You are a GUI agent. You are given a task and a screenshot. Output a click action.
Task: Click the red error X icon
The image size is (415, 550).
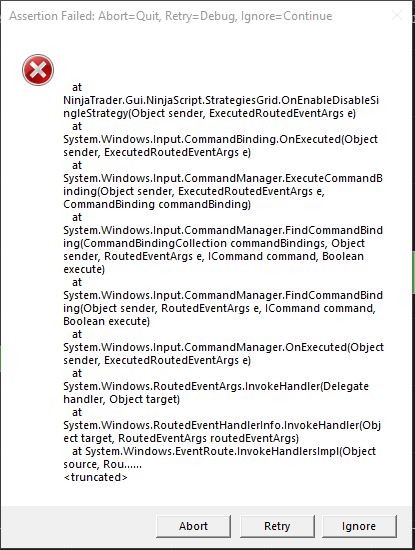coord(38,70)
